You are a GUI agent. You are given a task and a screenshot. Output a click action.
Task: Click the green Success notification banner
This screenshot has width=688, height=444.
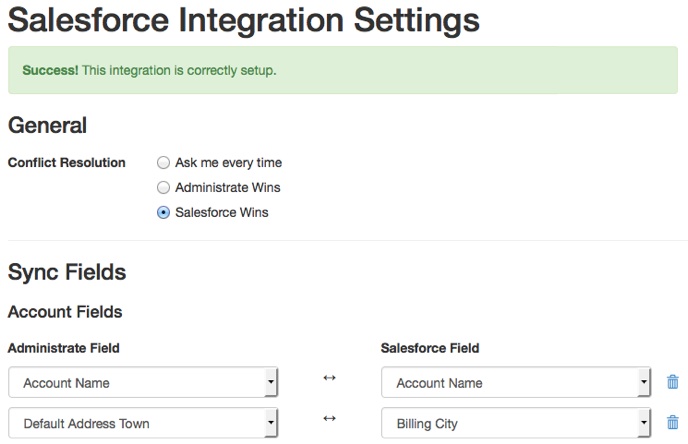pos(343,70)
